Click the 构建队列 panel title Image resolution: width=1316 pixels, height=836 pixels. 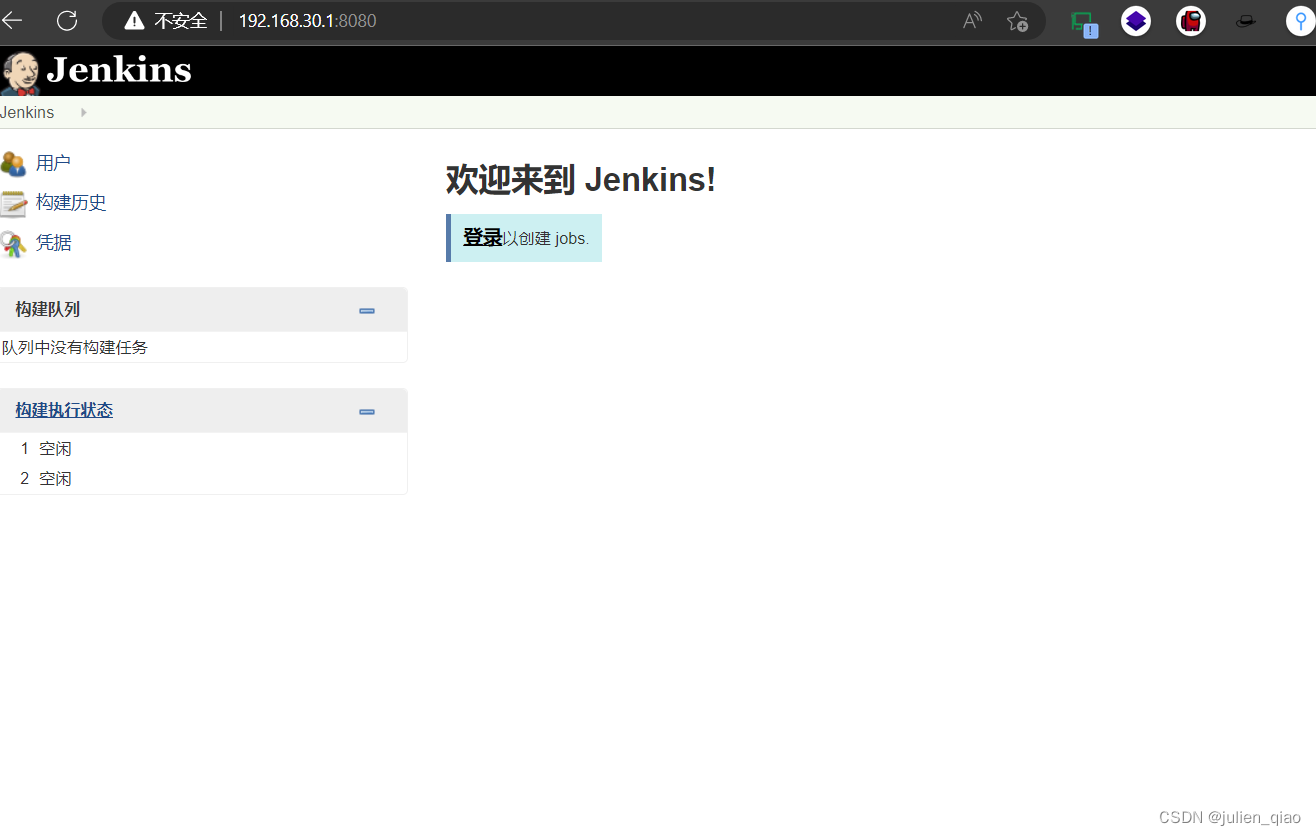click(48, 310)
